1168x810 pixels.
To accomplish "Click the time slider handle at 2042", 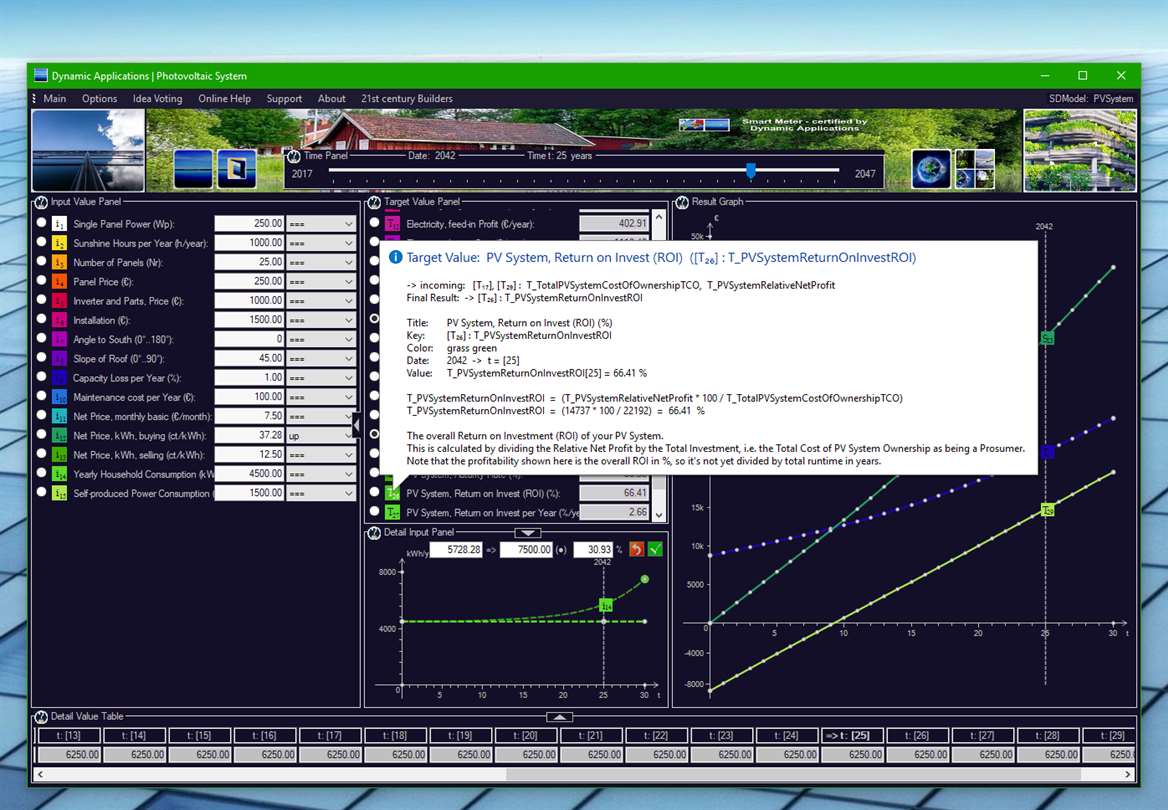I will pyautogui.click(x=751, y=171).
